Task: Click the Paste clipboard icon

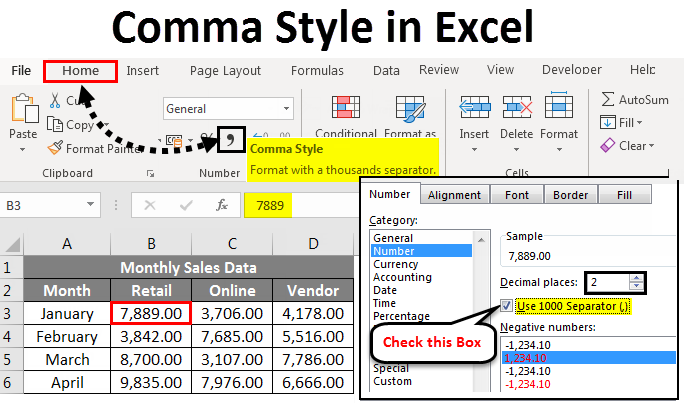Action: (x=24, y=108)
